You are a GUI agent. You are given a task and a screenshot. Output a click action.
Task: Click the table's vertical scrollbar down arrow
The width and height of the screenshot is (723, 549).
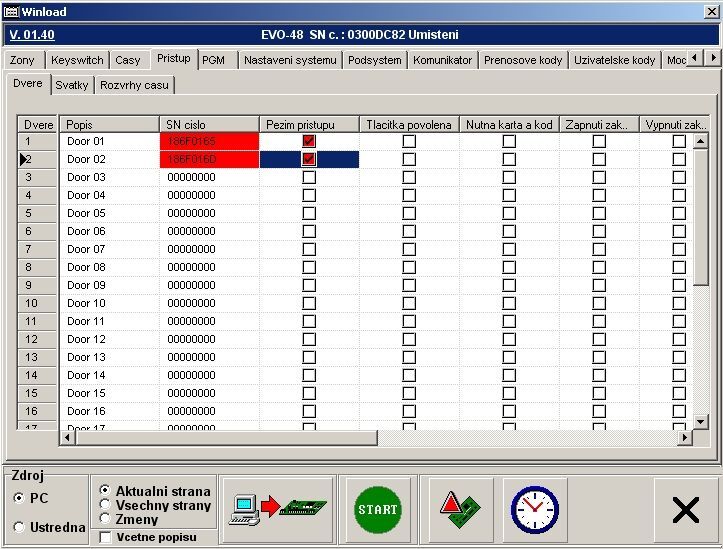pyautogui.click(x=702, y=421)
